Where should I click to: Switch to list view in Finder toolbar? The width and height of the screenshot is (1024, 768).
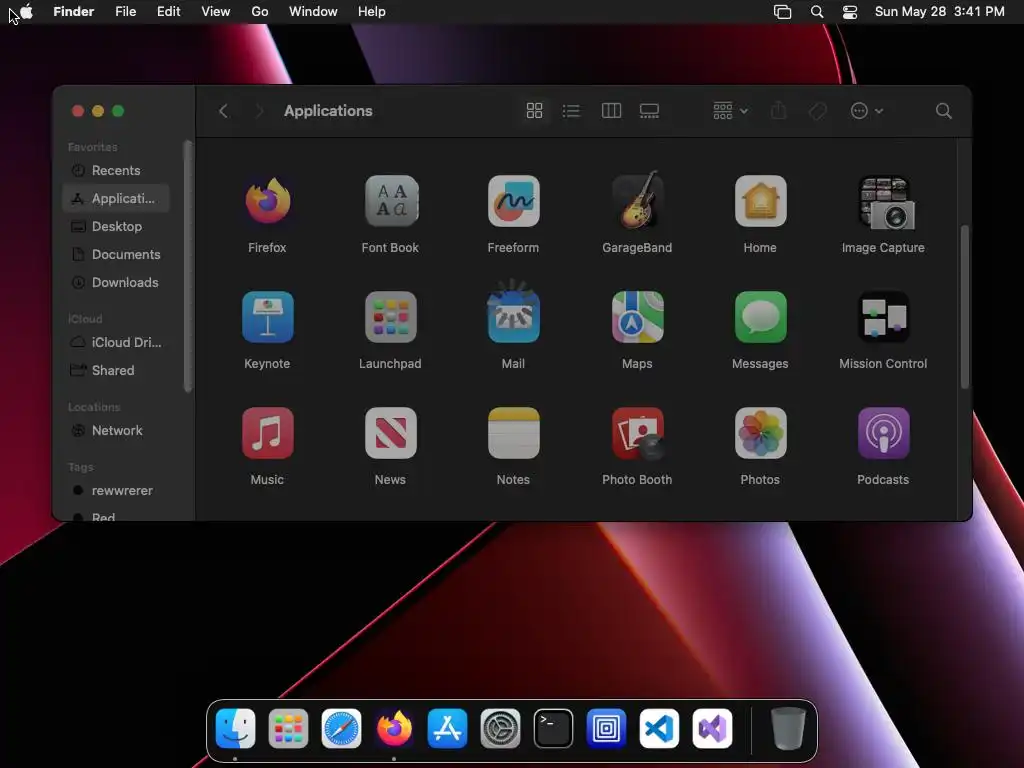(571, 111)
